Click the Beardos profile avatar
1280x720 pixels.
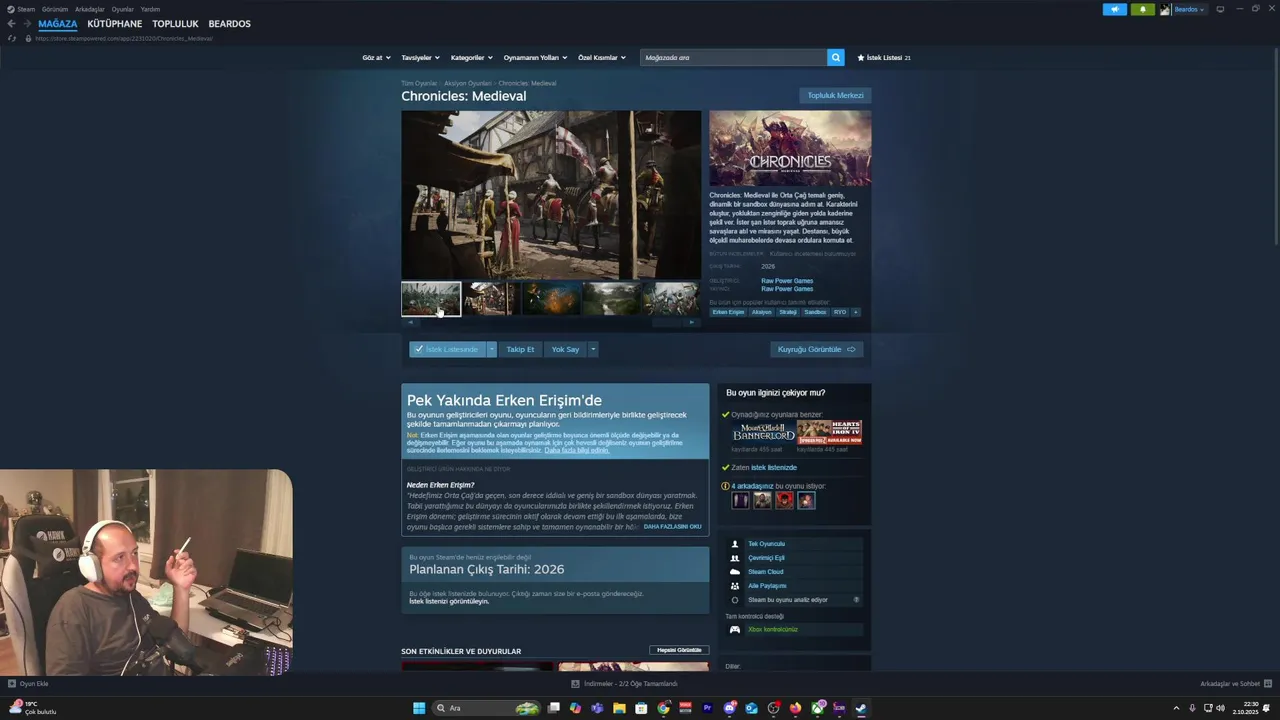coord(1165,9)
